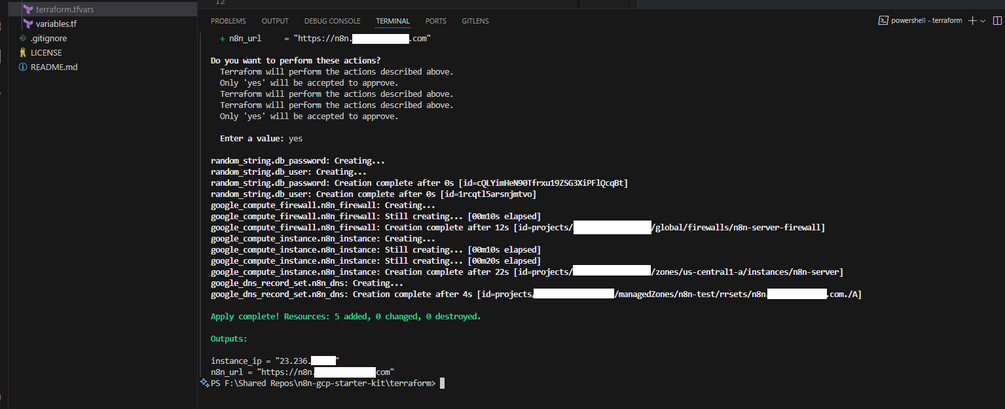Click the final n8n_url output line
Screen dimensions: 1005x409
tap(303, 372)
